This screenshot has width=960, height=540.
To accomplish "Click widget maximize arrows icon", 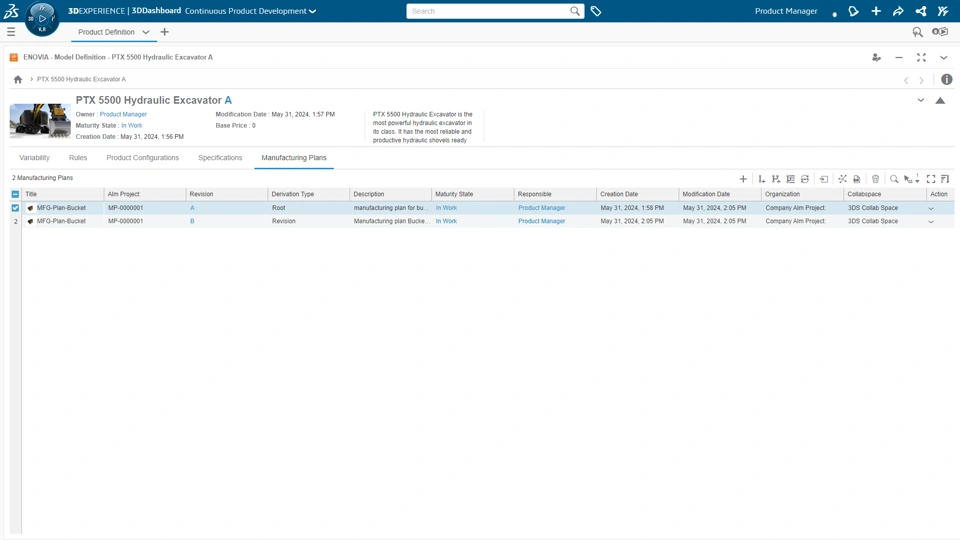I will (921, 57).
